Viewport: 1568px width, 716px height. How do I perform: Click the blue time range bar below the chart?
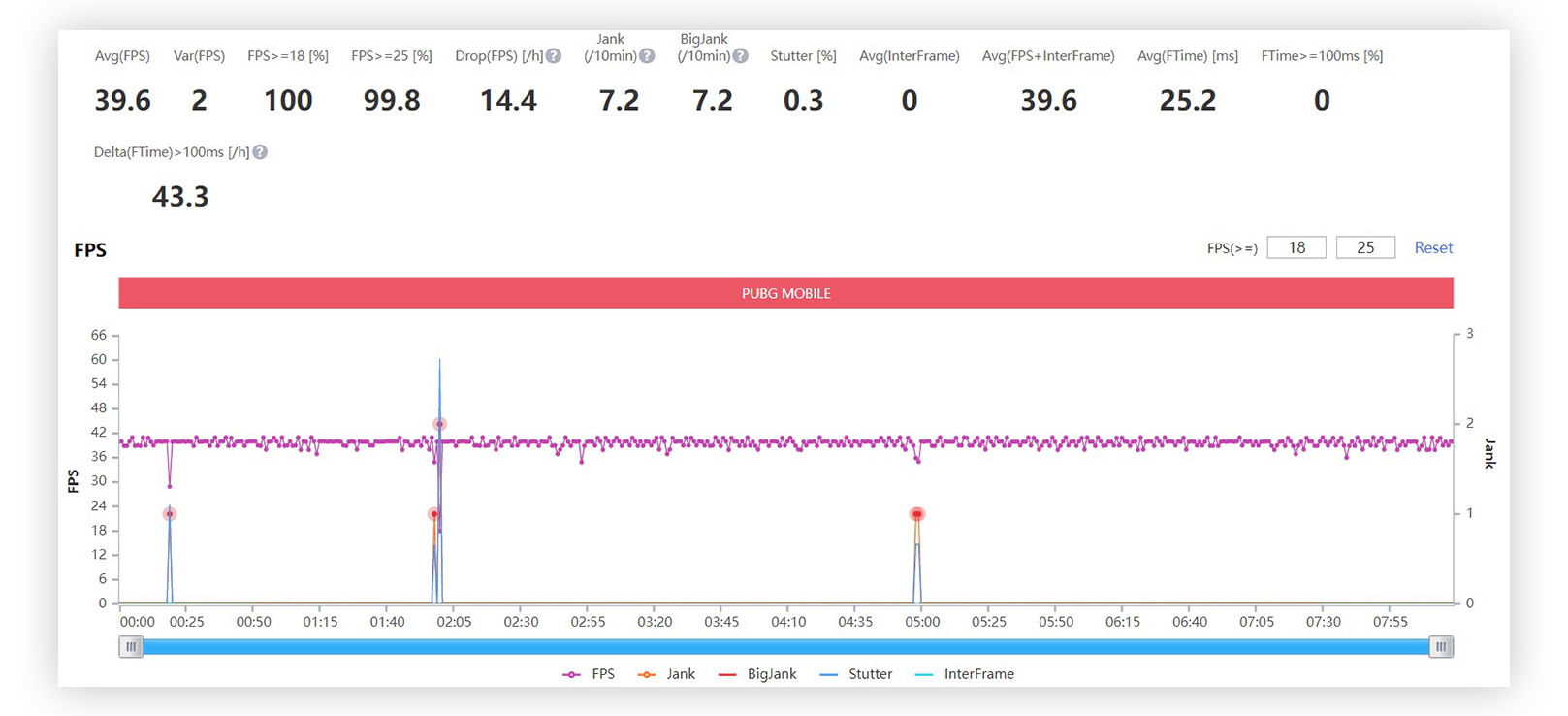coord(786,647)
